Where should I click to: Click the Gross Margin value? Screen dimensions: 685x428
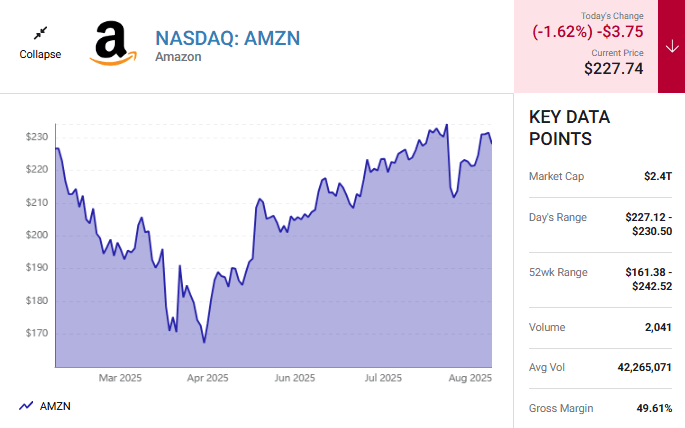point(652,408)
